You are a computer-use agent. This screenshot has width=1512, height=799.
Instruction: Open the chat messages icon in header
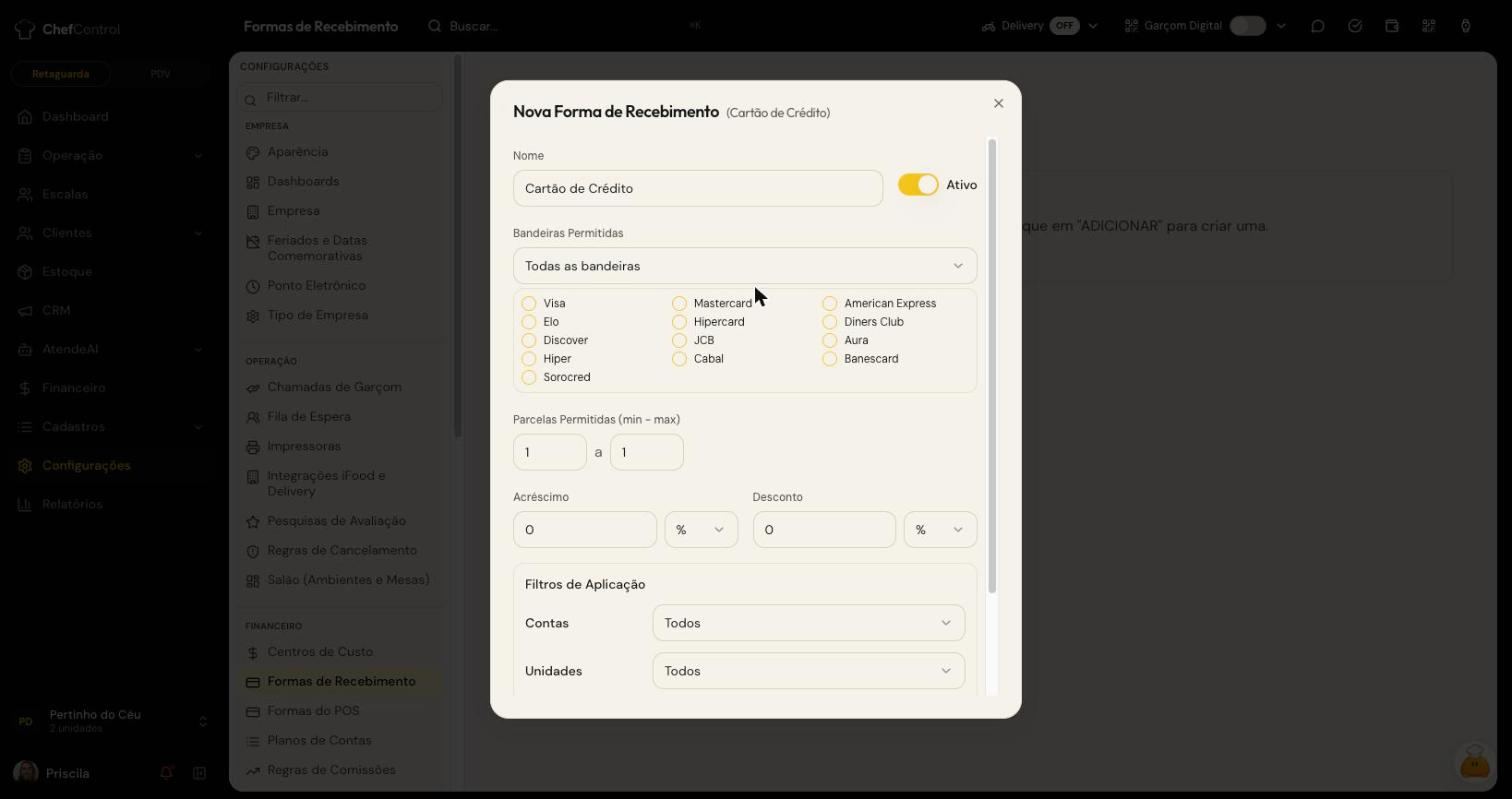point(1318,26)
